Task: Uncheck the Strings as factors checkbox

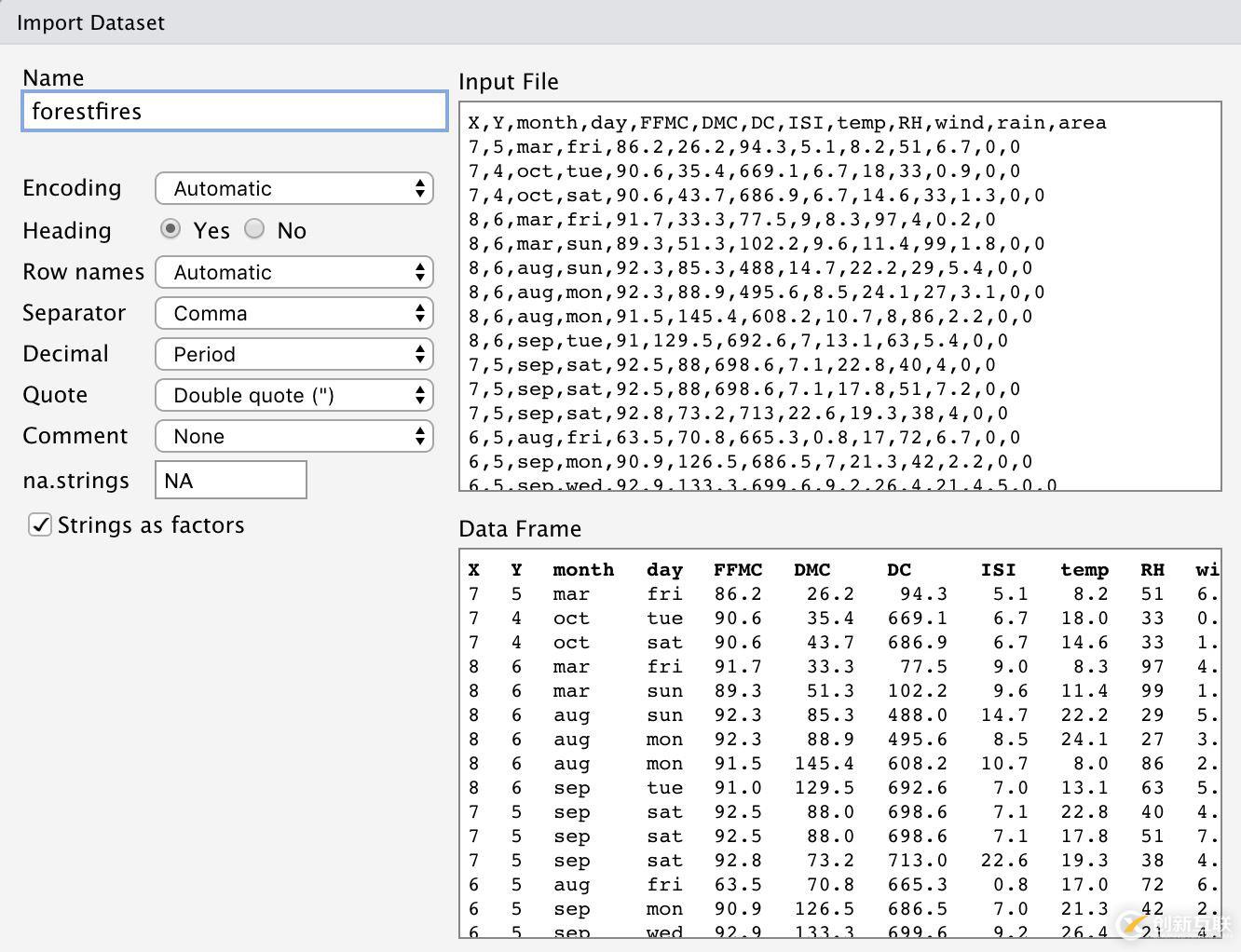Action: pyautogui.click(x=40, y=525)
